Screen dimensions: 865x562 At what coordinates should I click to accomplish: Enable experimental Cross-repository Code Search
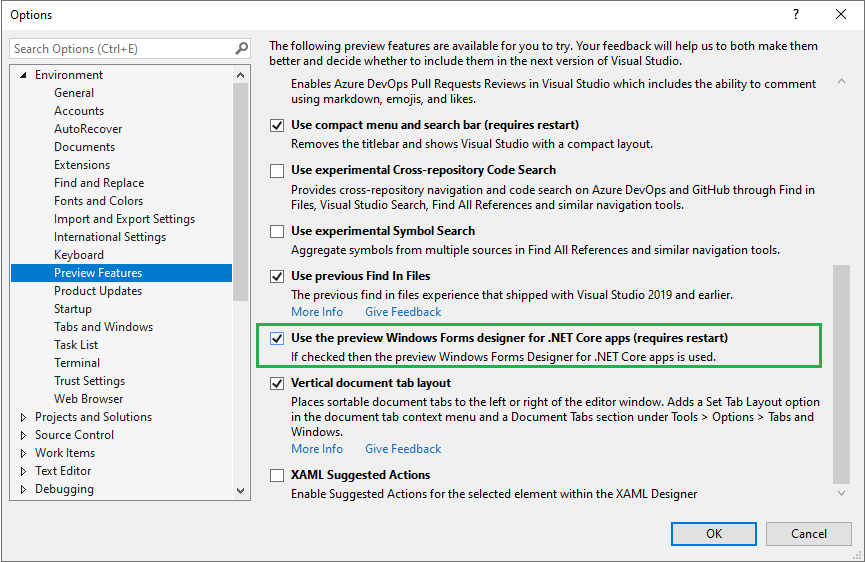[x=277, y=171]
